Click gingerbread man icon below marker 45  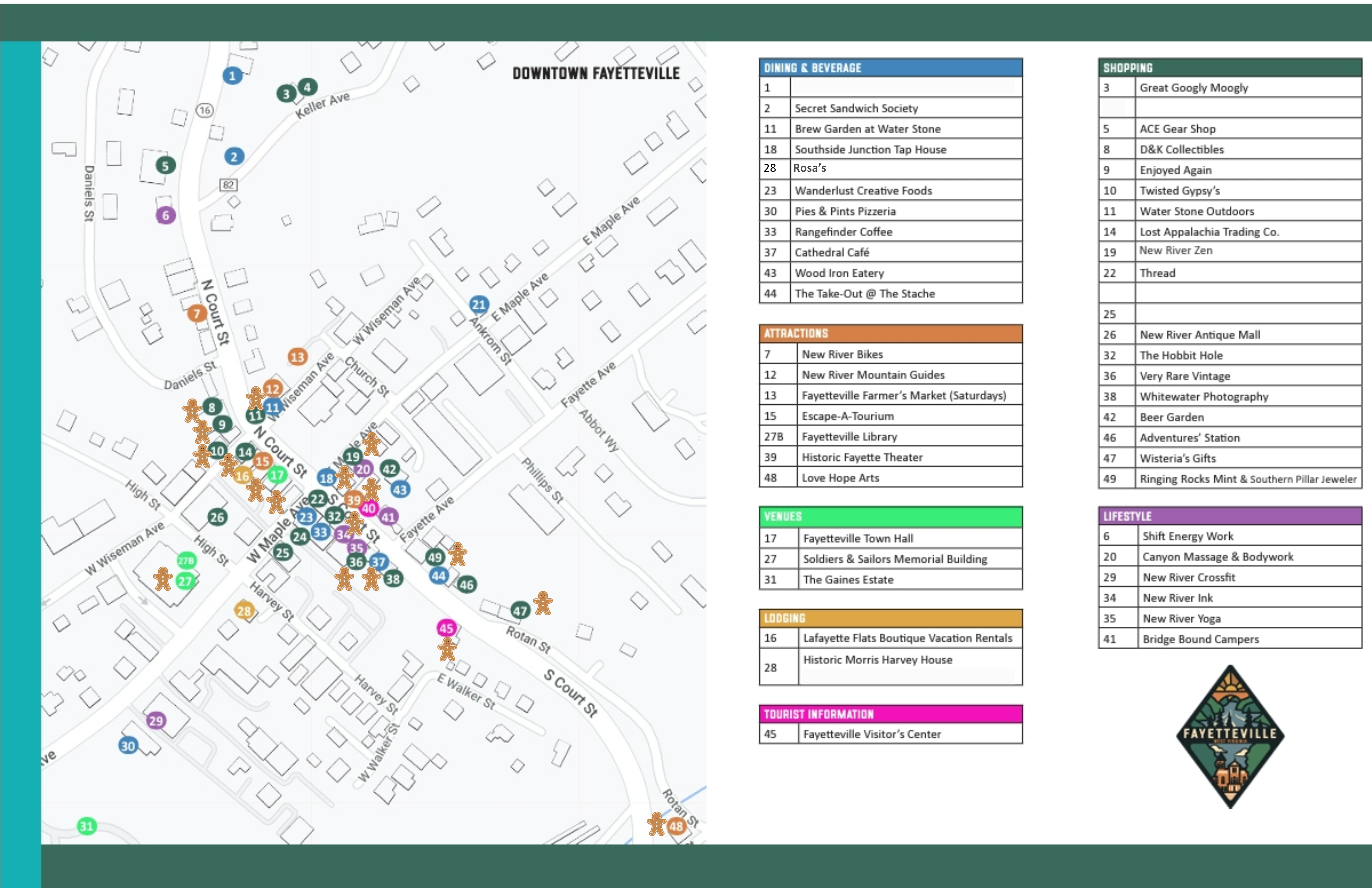[x=447, y=649]
